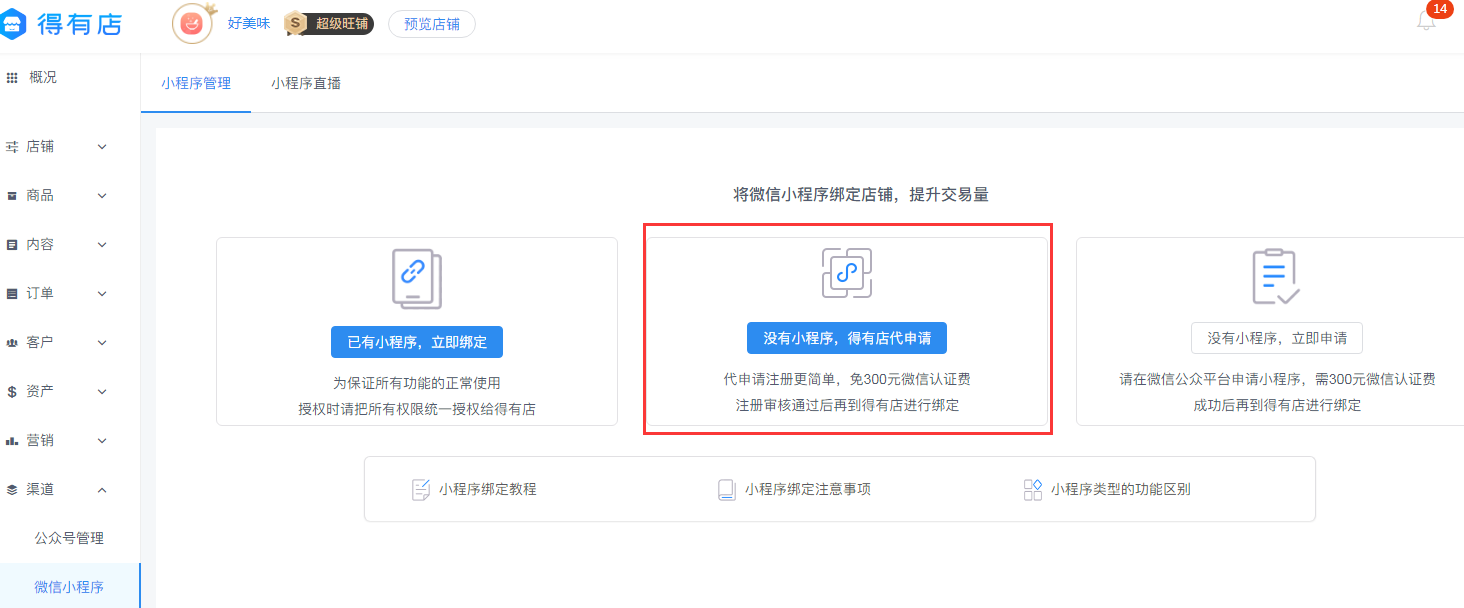Expand the 订单 sidebar menu
This screenshot has height=608, width=1464.
pos(60,294)
